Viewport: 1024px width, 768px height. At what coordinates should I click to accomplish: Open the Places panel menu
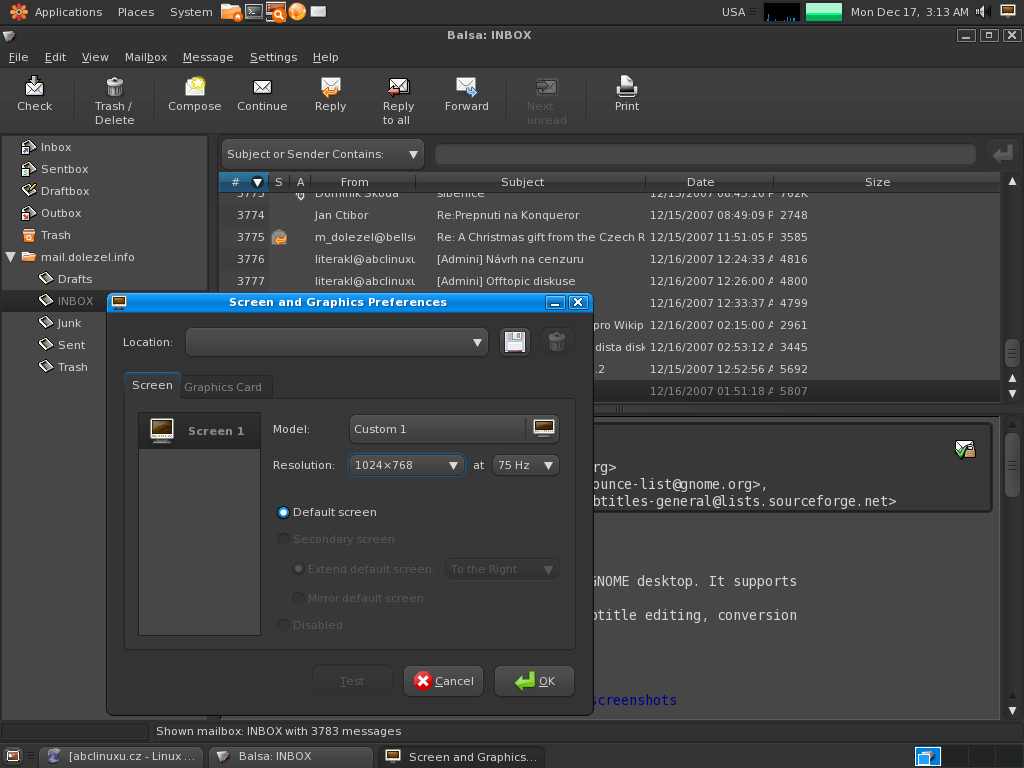tap(136, 12)
